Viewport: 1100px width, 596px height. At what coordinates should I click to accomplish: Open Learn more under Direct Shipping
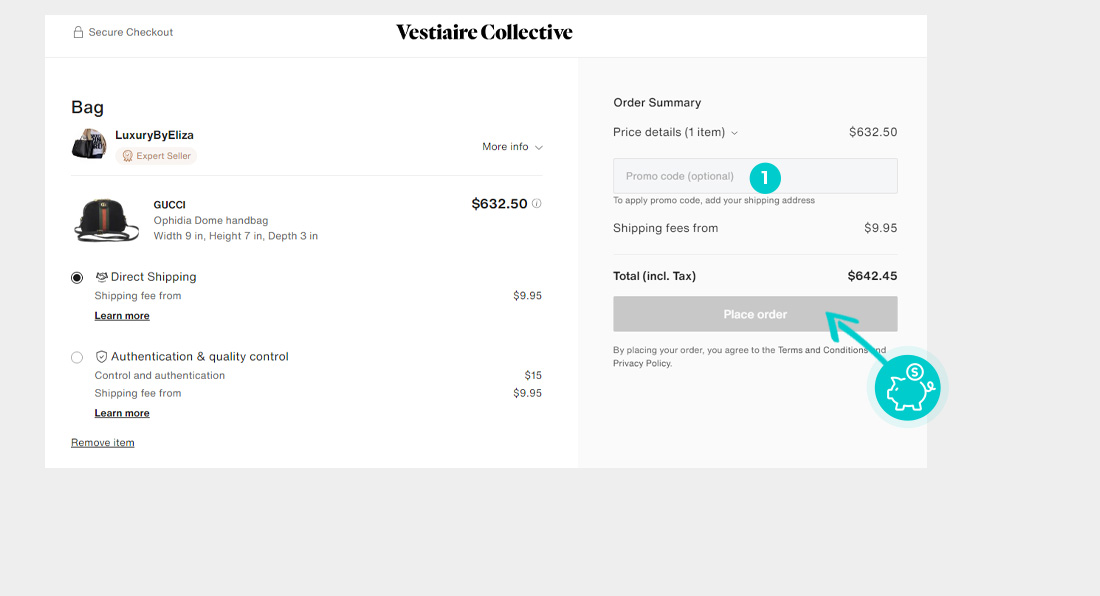coord(122,316)
